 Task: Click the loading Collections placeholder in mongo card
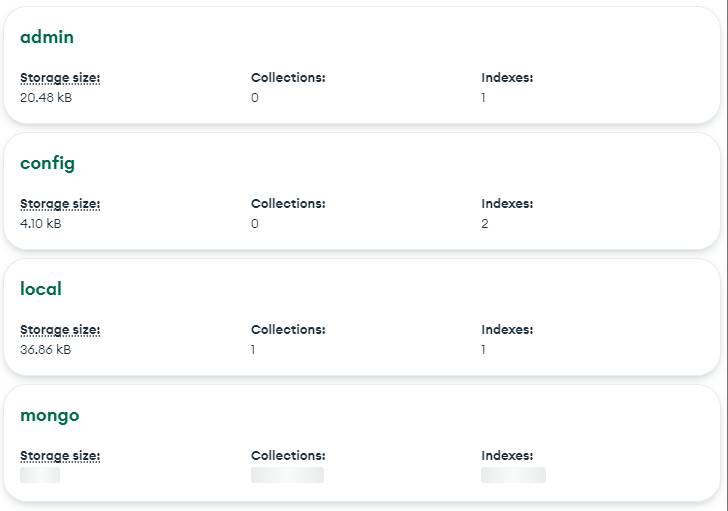[x=287, y=475]
